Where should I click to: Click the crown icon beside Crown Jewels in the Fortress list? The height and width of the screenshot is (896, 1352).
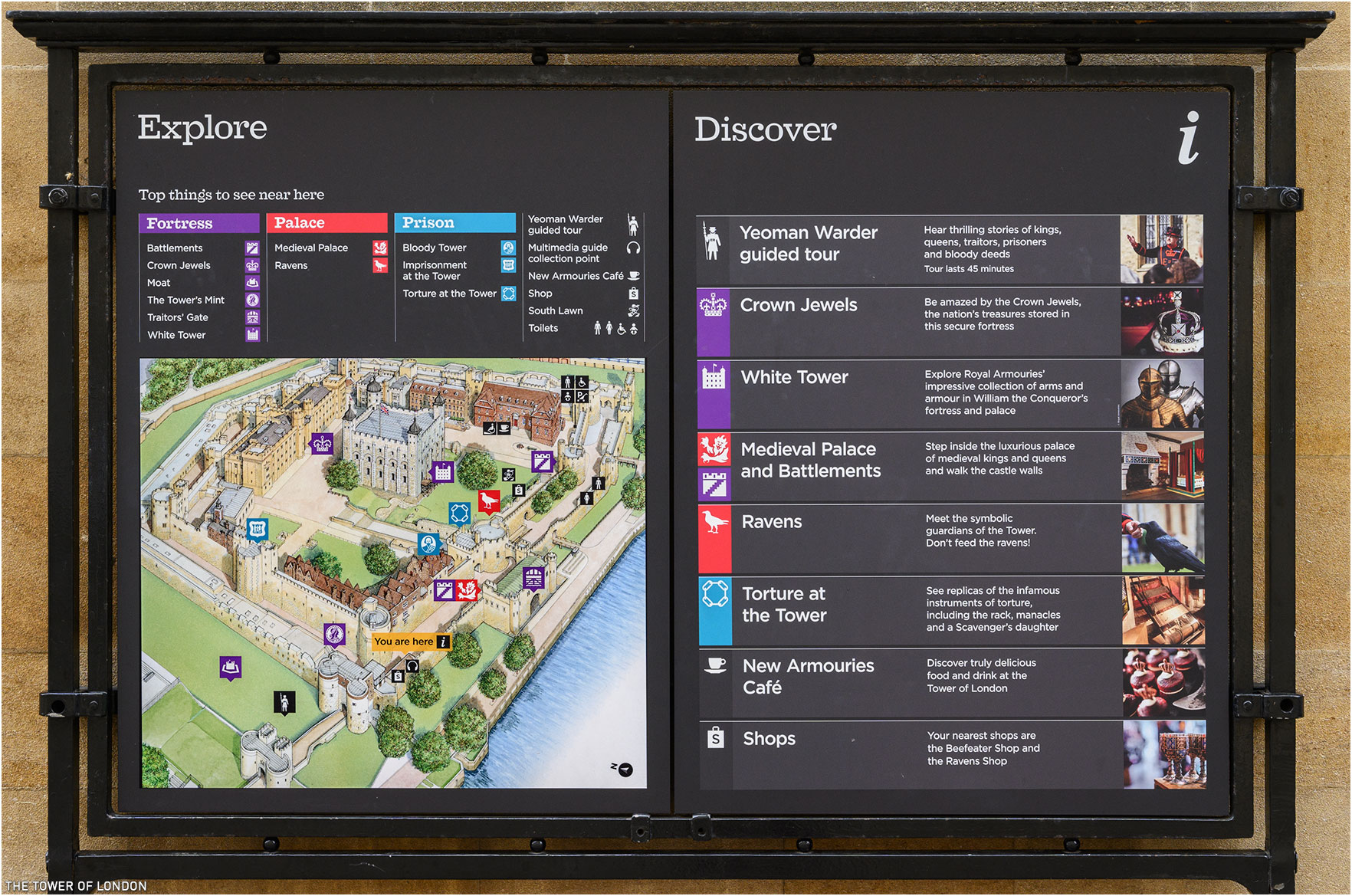(252, 265)
